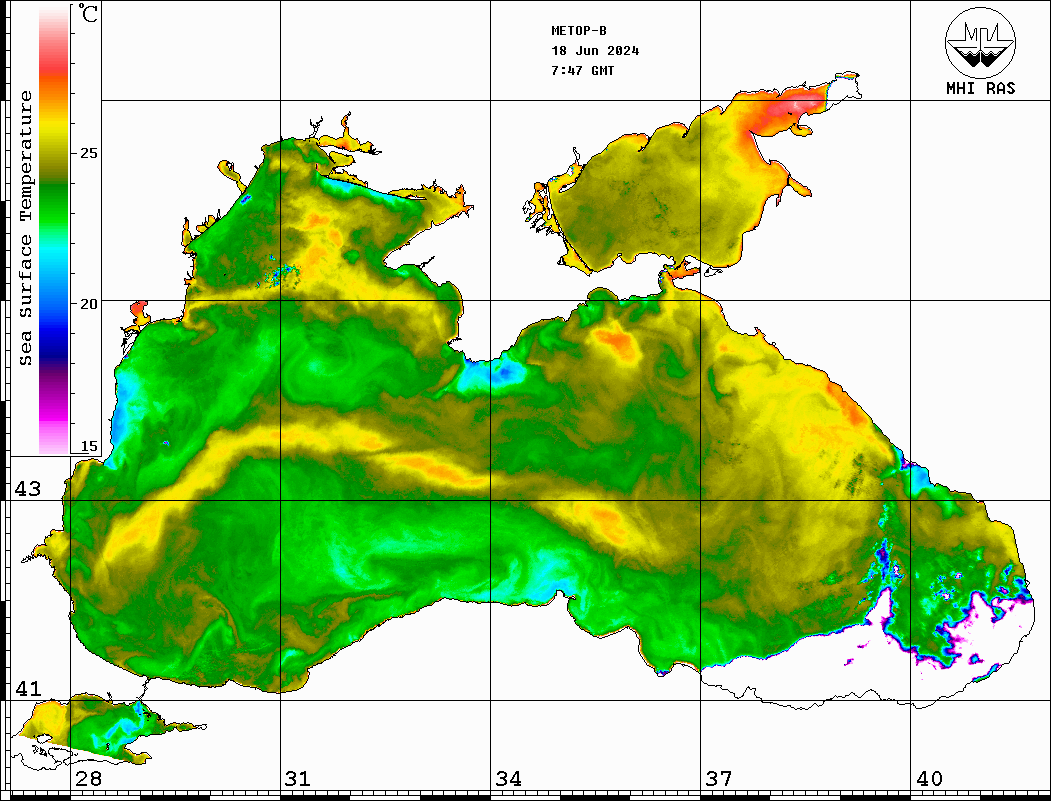Click the '25' tick on temperature scale

click(88, 153)
